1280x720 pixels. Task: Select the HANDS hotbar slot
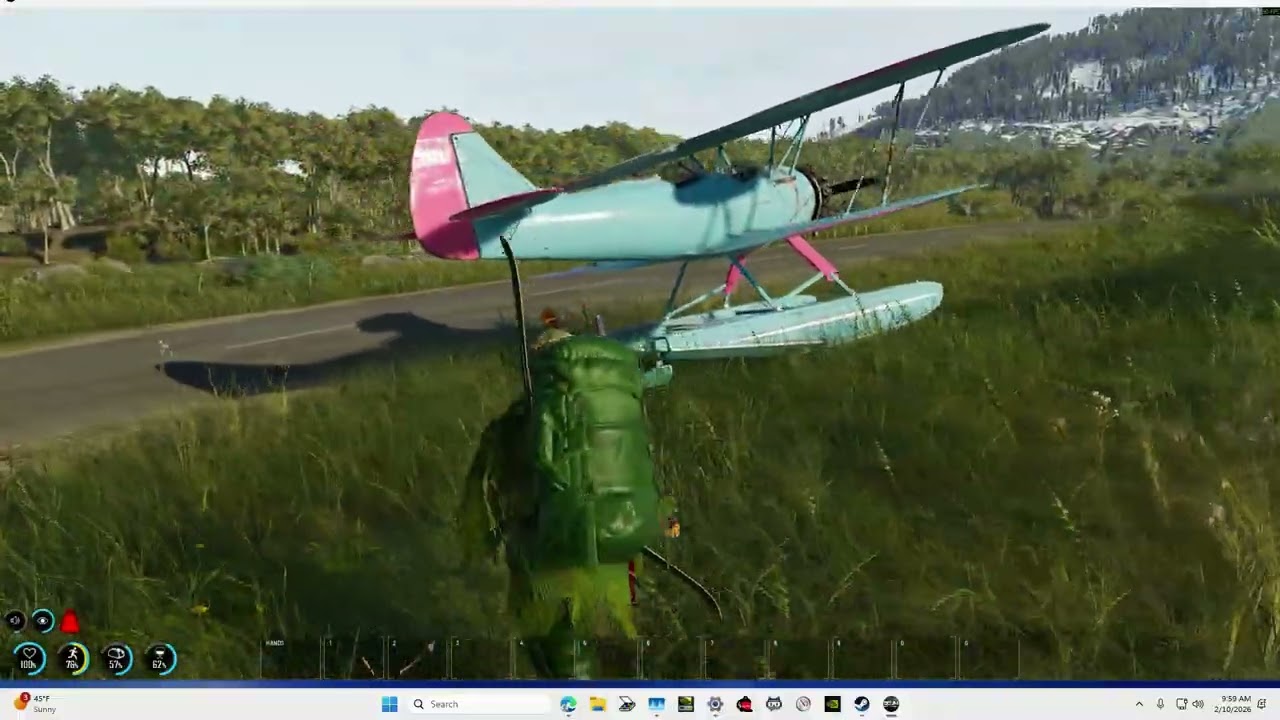coord(293,657)
